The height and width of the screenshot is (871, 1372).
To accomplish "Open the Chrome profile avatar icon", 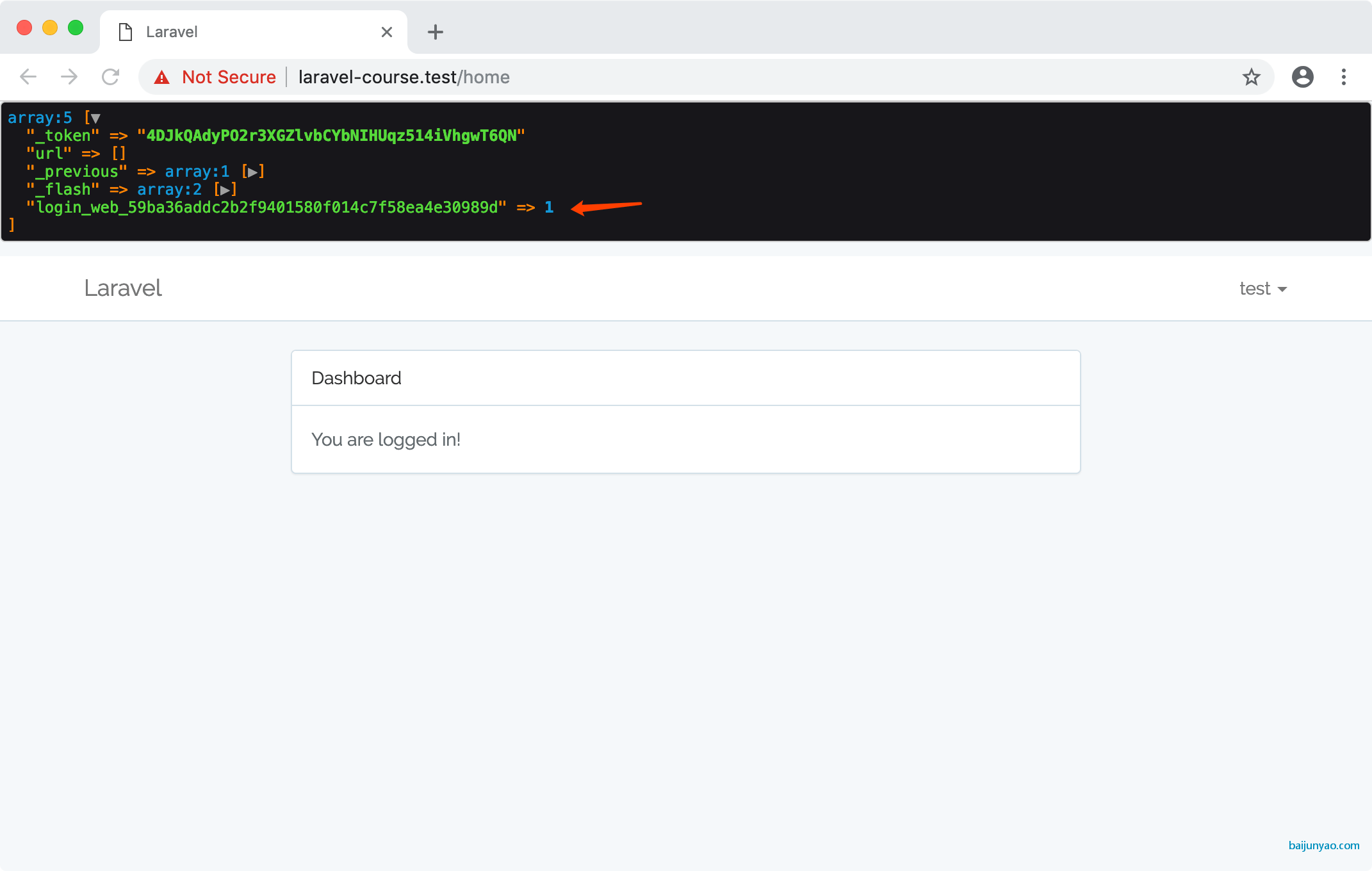I will coord(1302,77).
